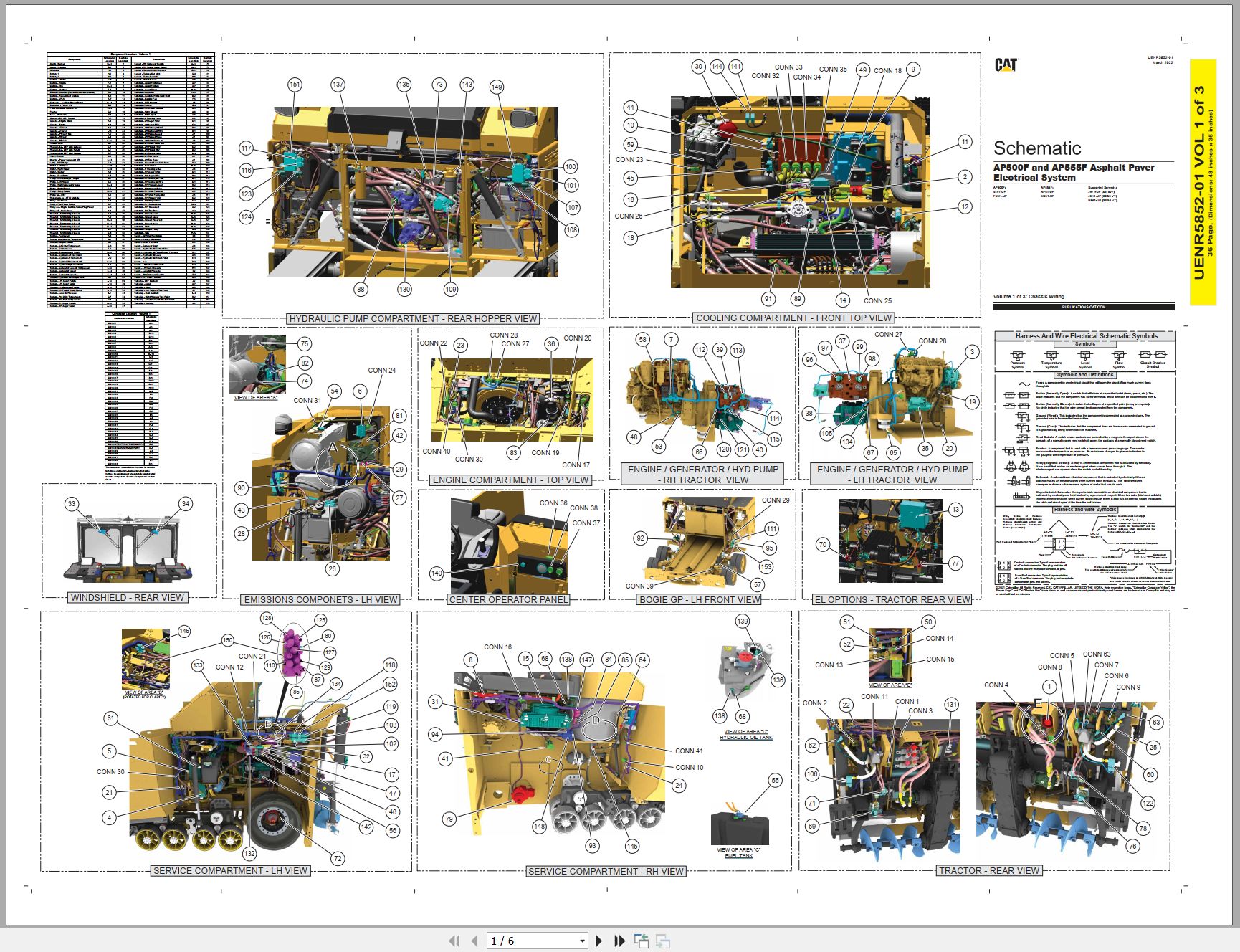Click 'CONN 25' label in cooling compartment view
The width and height of the screenshot is (1240, 952).
878,301
